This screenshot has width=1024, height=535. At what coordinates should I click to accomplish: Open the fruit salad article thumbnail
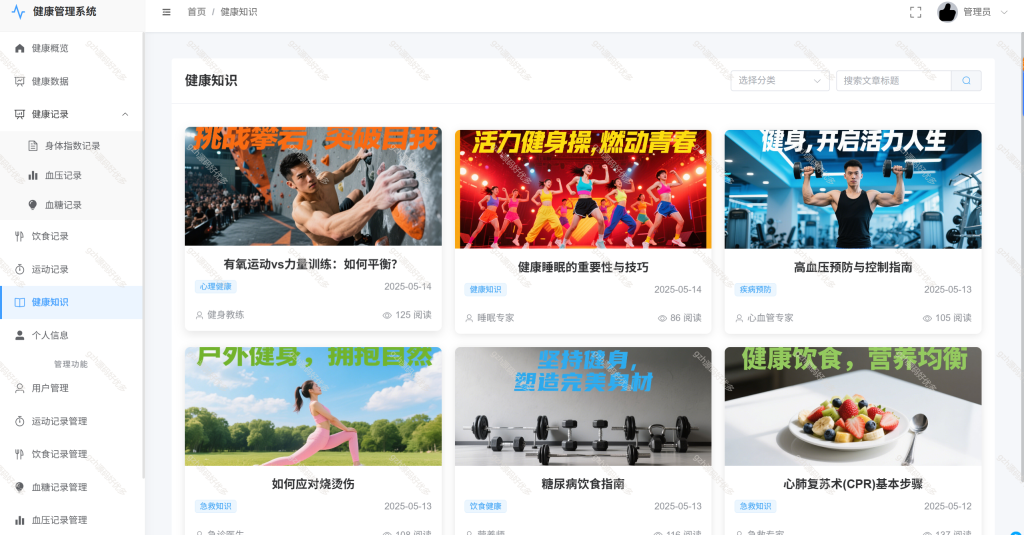click(x=853, y=406)
